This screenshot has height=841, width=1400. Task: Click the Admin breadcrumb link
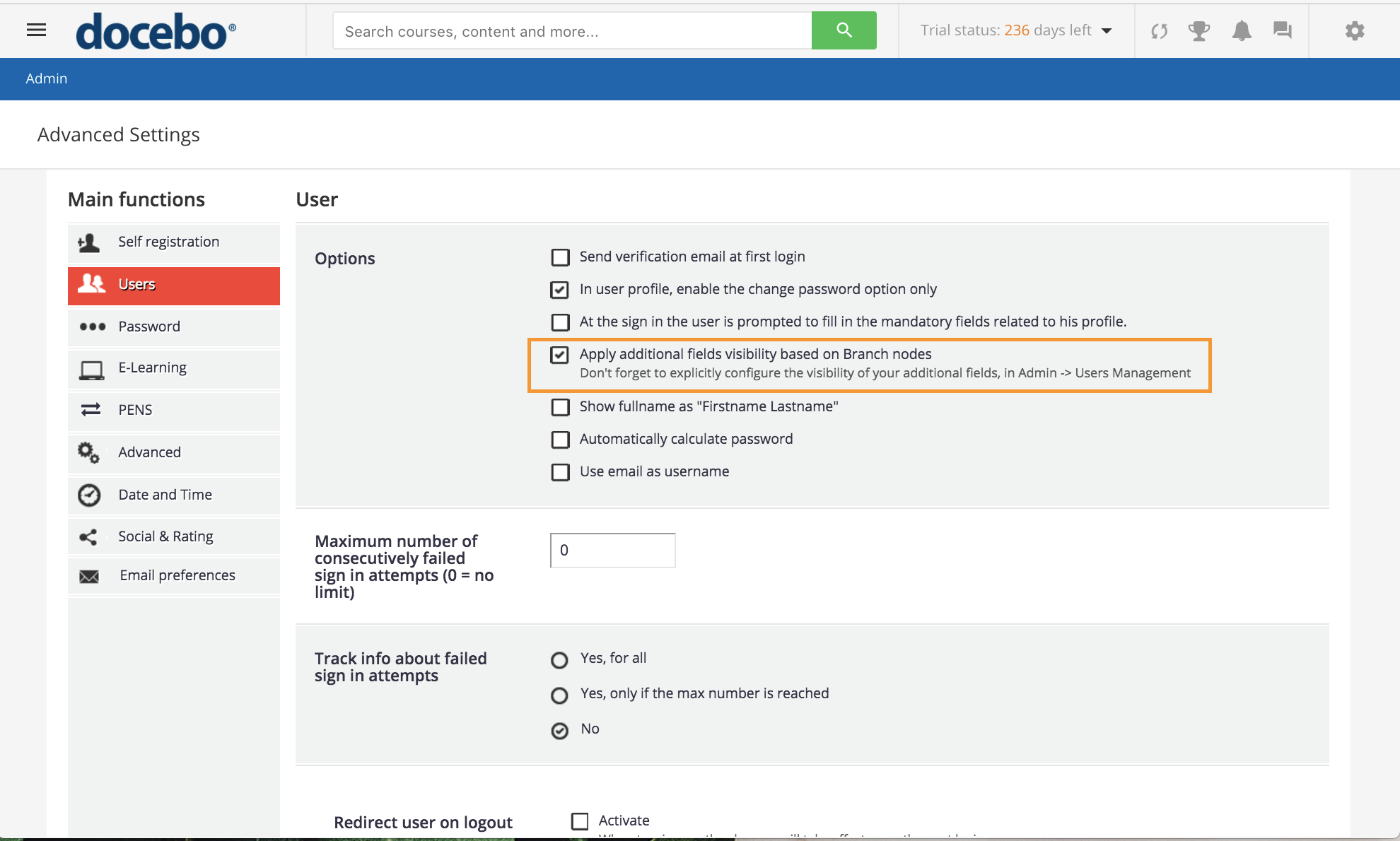pyautogui.click(x=47, y=78)
